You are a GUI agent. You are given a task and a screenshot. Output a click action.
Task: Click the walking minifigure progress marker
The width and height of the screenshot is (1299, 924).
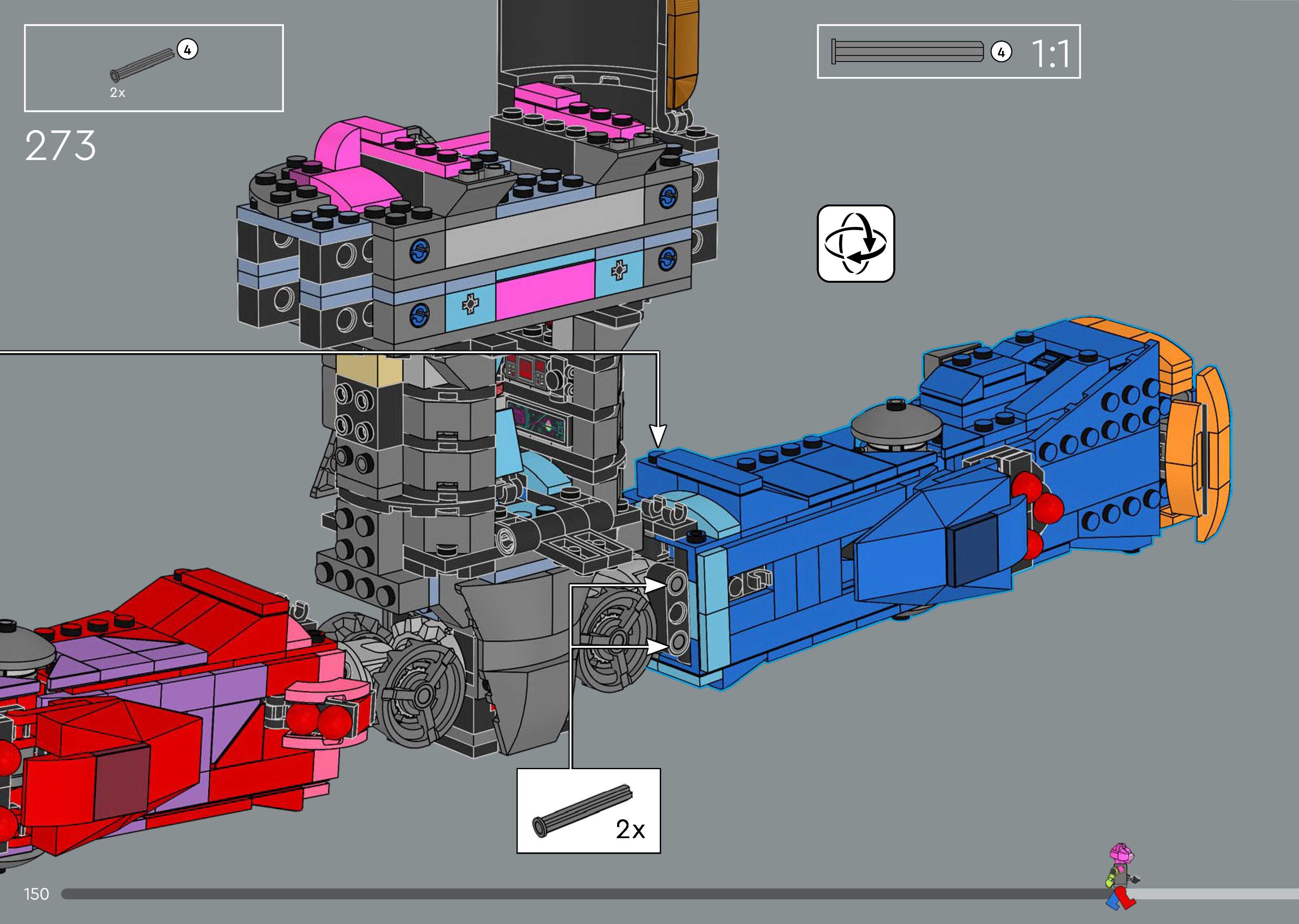point(1121,876)
